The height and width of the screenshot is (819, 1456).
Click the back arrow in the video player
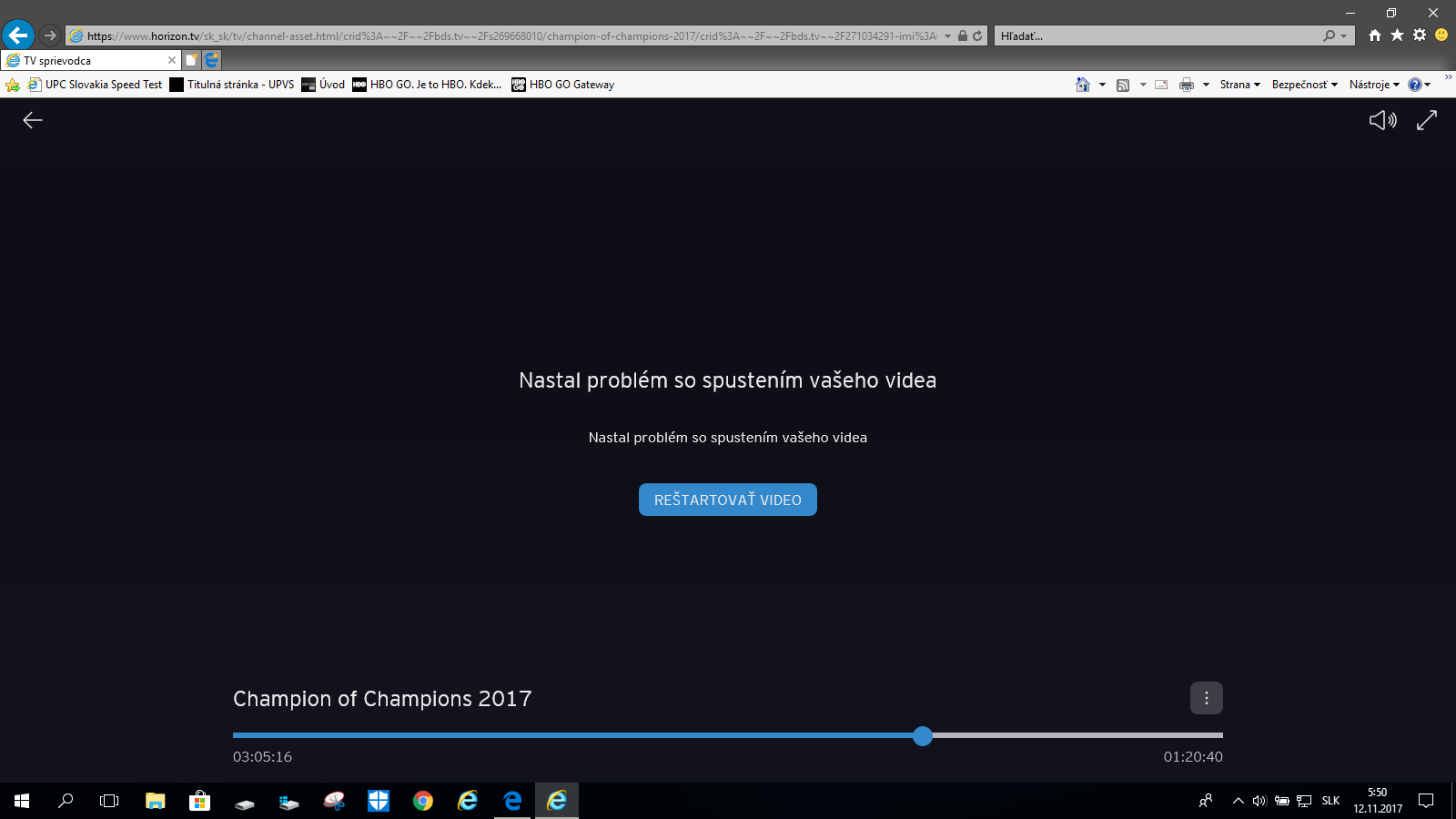[33, 120]
